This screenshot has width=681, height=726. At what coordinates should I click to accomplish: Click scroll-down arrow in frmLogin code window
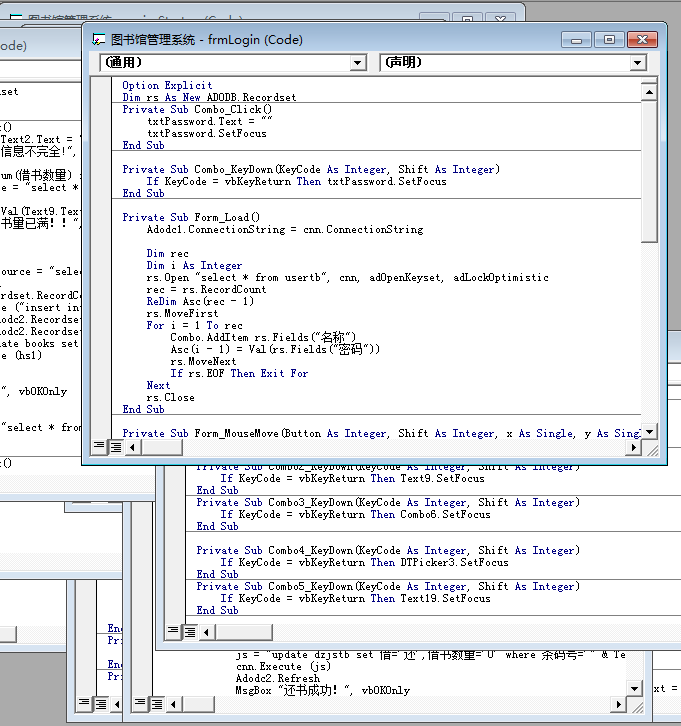click(649, 431)
